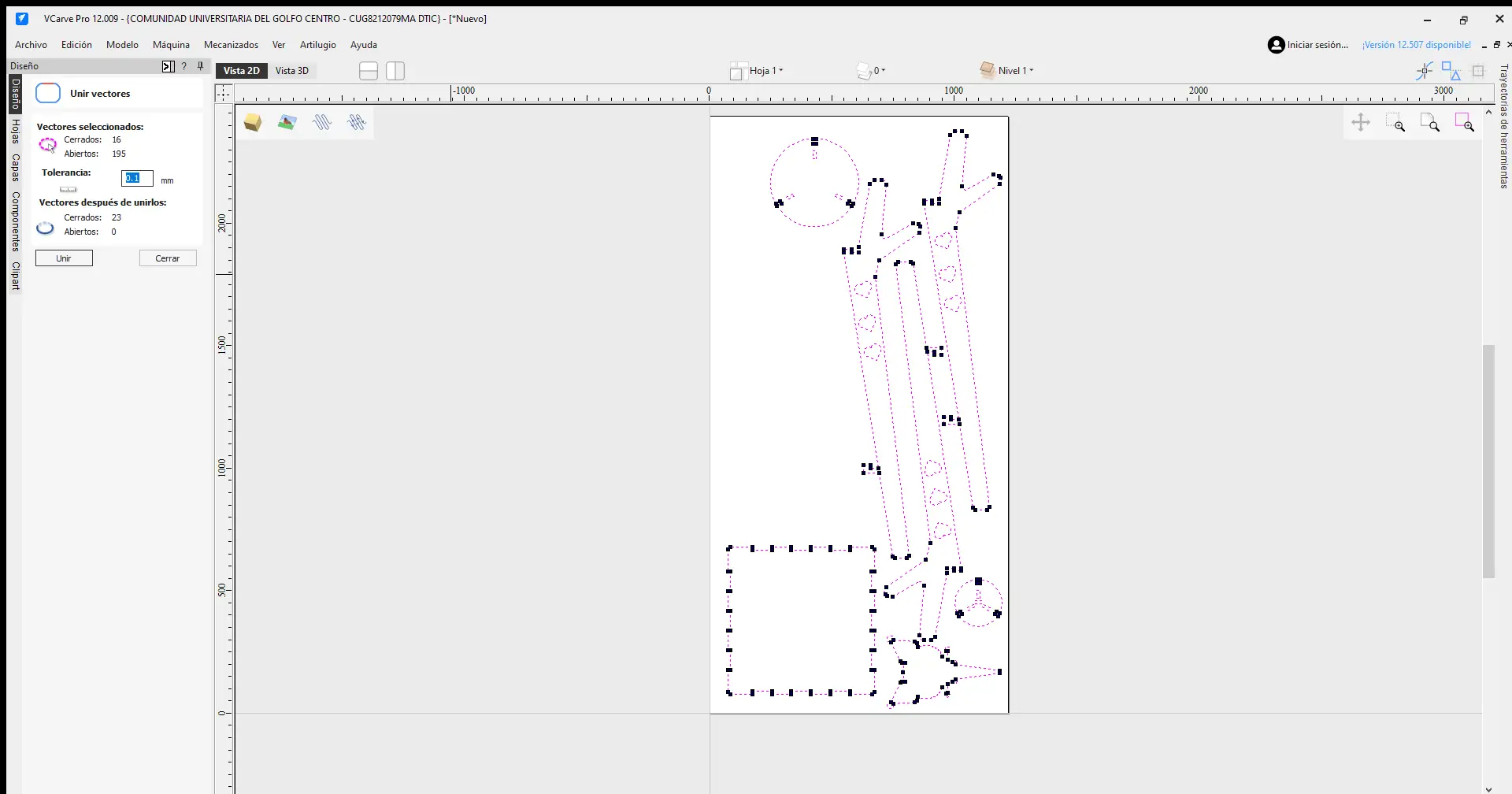Open the Ayuda menu
The height and width of the screenshot is (794, 1512).
tap(364, 45)
